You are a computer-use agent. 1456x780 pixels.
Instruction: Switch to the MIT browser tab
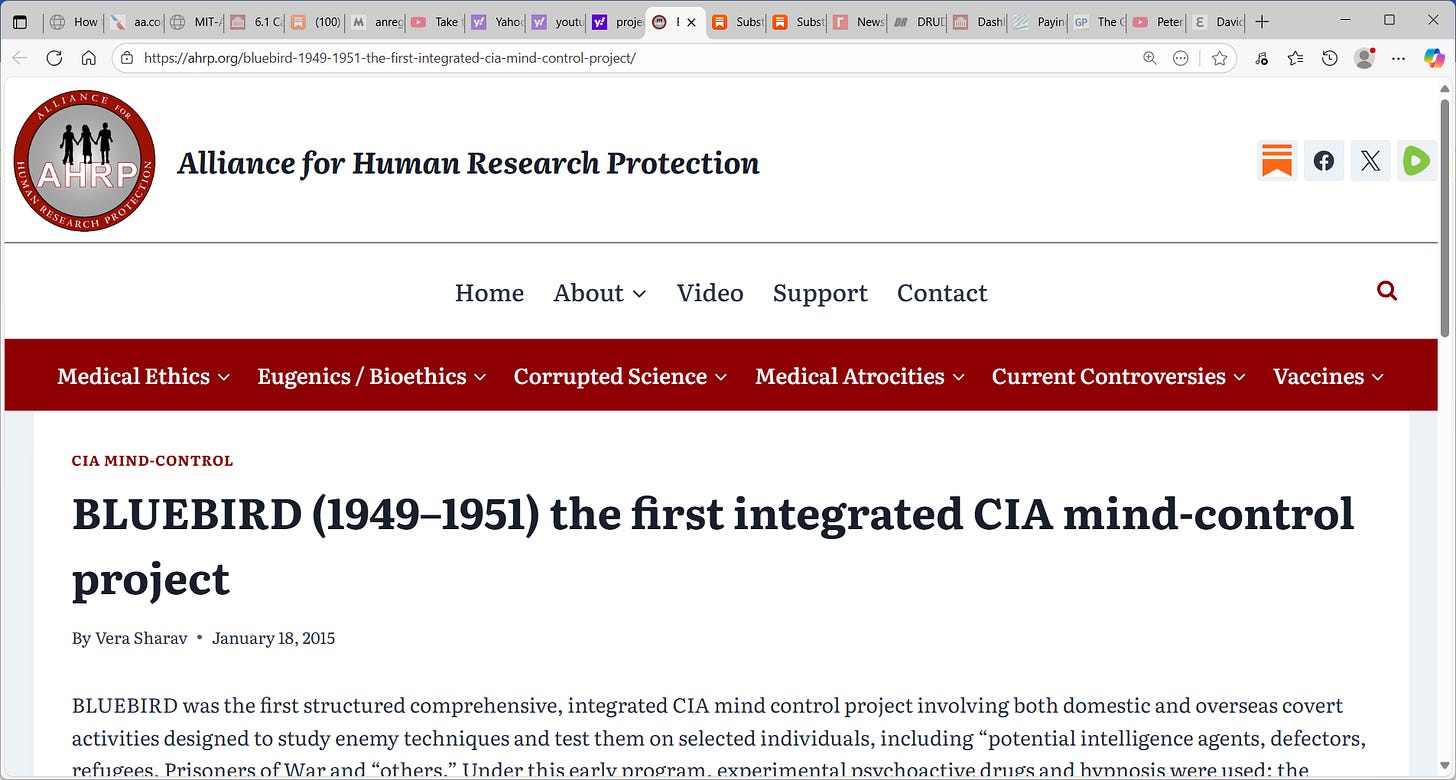point(195,22)
